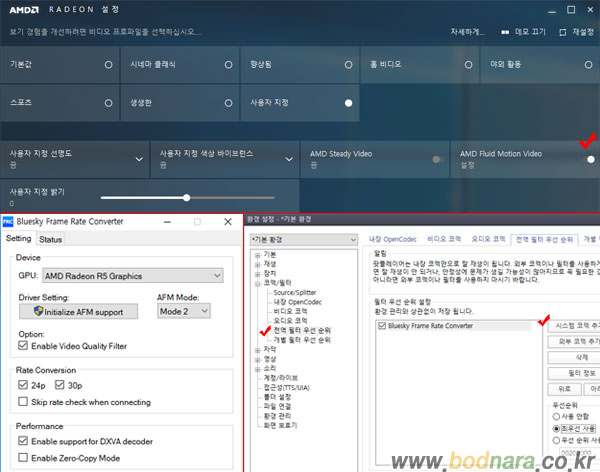Click the 필터 정보 button
Image resolution: width=600 pixels, height=472 pixels.
(574, 373)
